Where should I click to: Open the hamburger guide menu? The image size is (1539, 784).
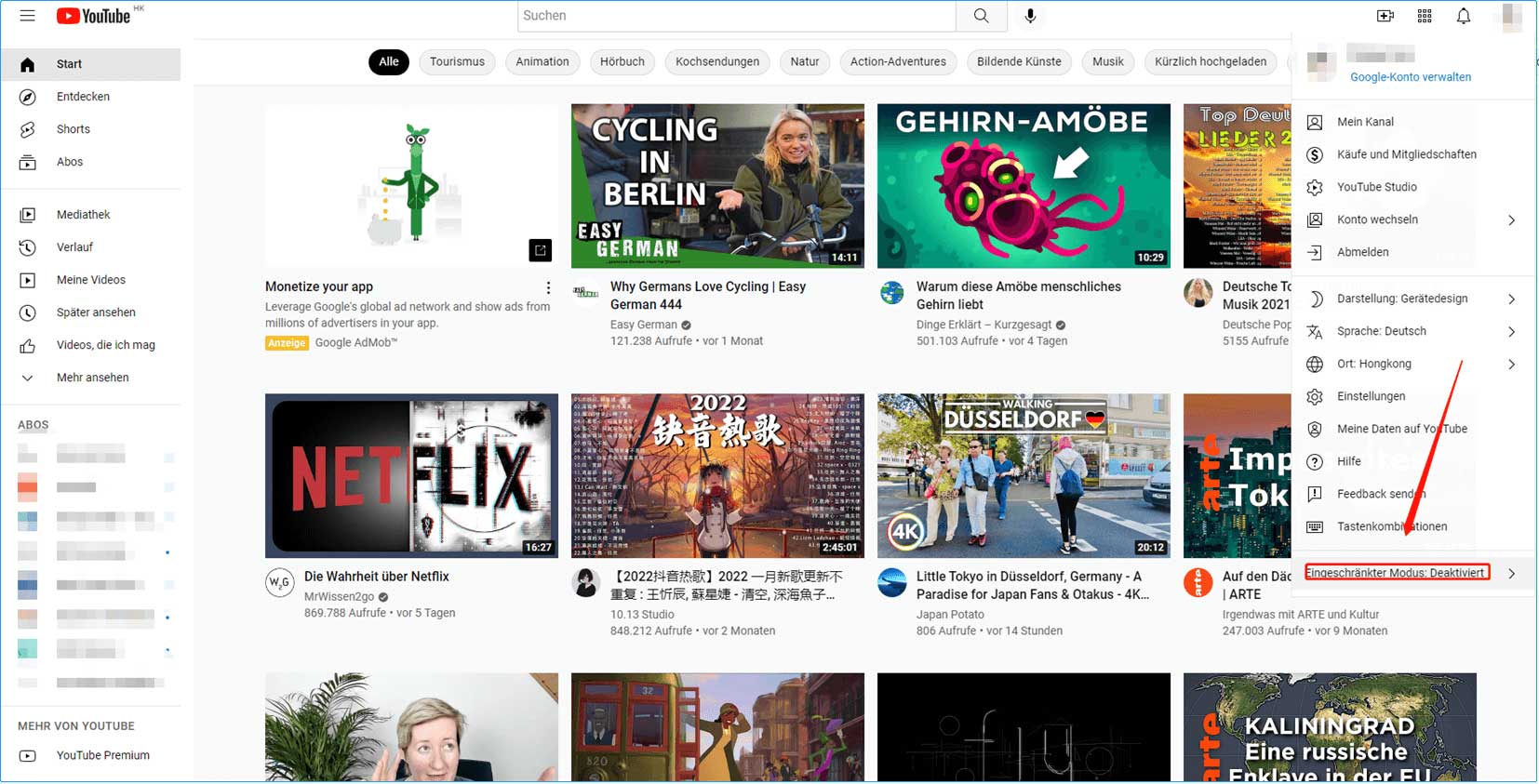(27, 16)
